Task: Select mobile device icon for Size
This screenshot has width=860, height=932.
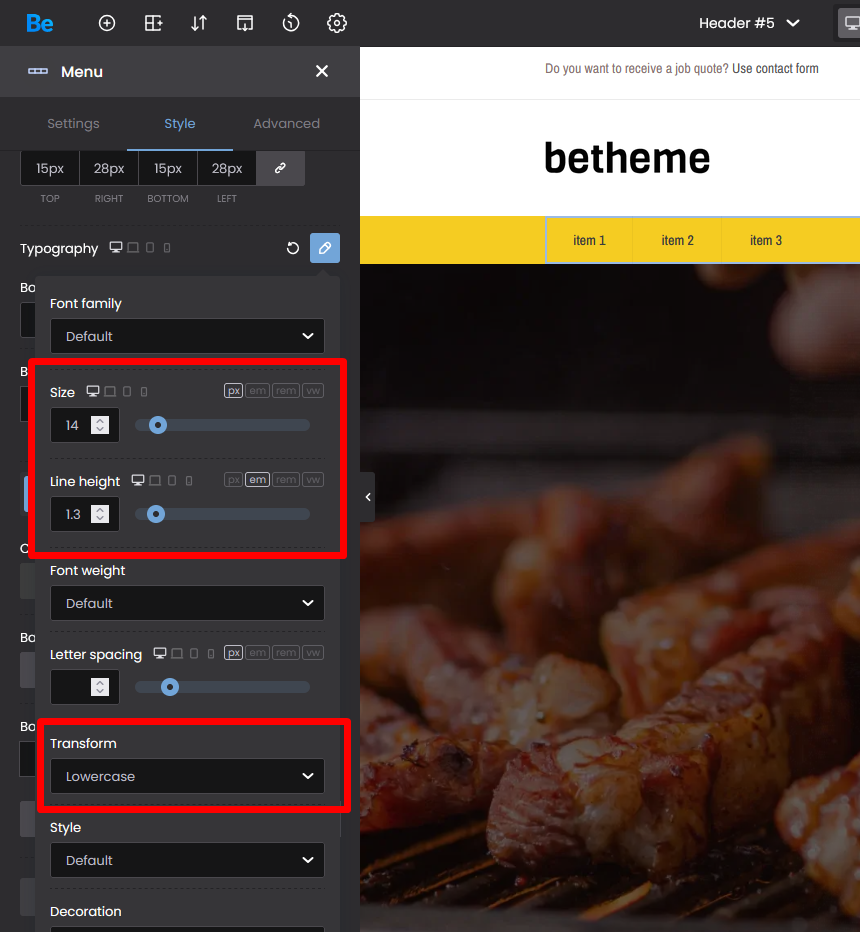Action: pyautogui.click(x=144, y=391)
